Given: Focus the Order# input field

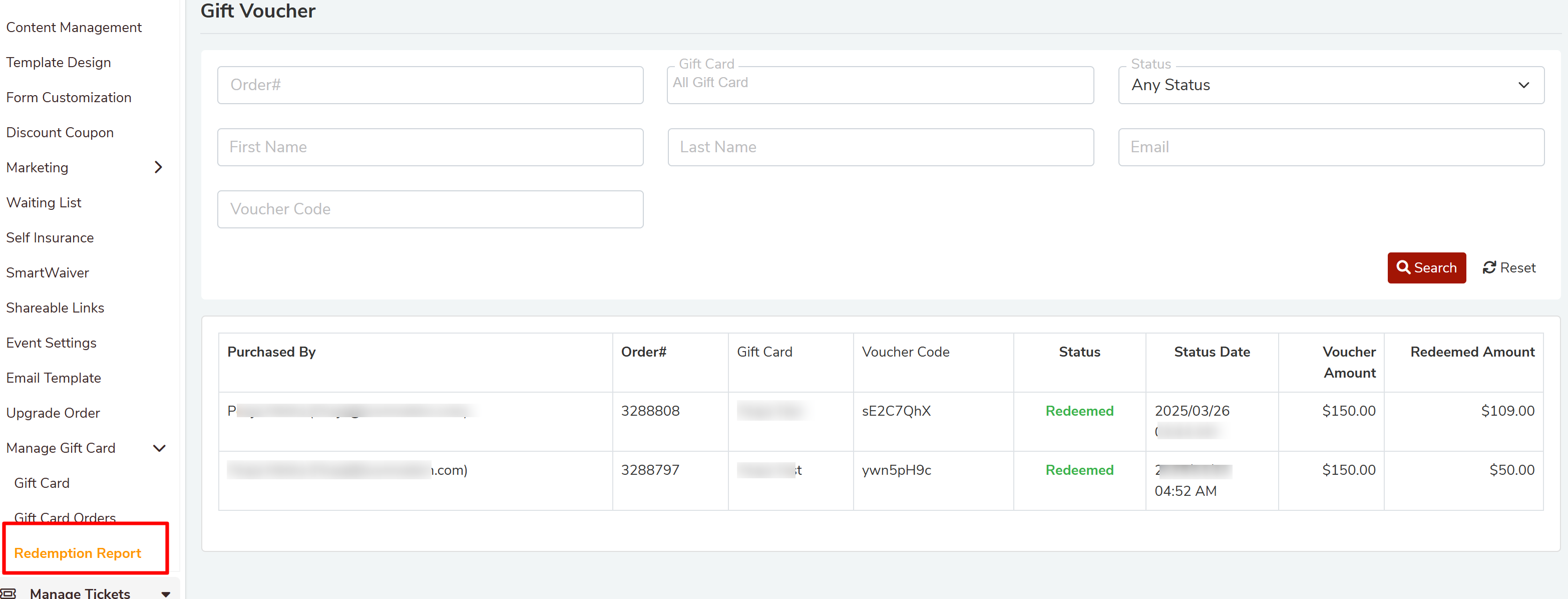Looking at the screenshot, I should click(430, 85).
